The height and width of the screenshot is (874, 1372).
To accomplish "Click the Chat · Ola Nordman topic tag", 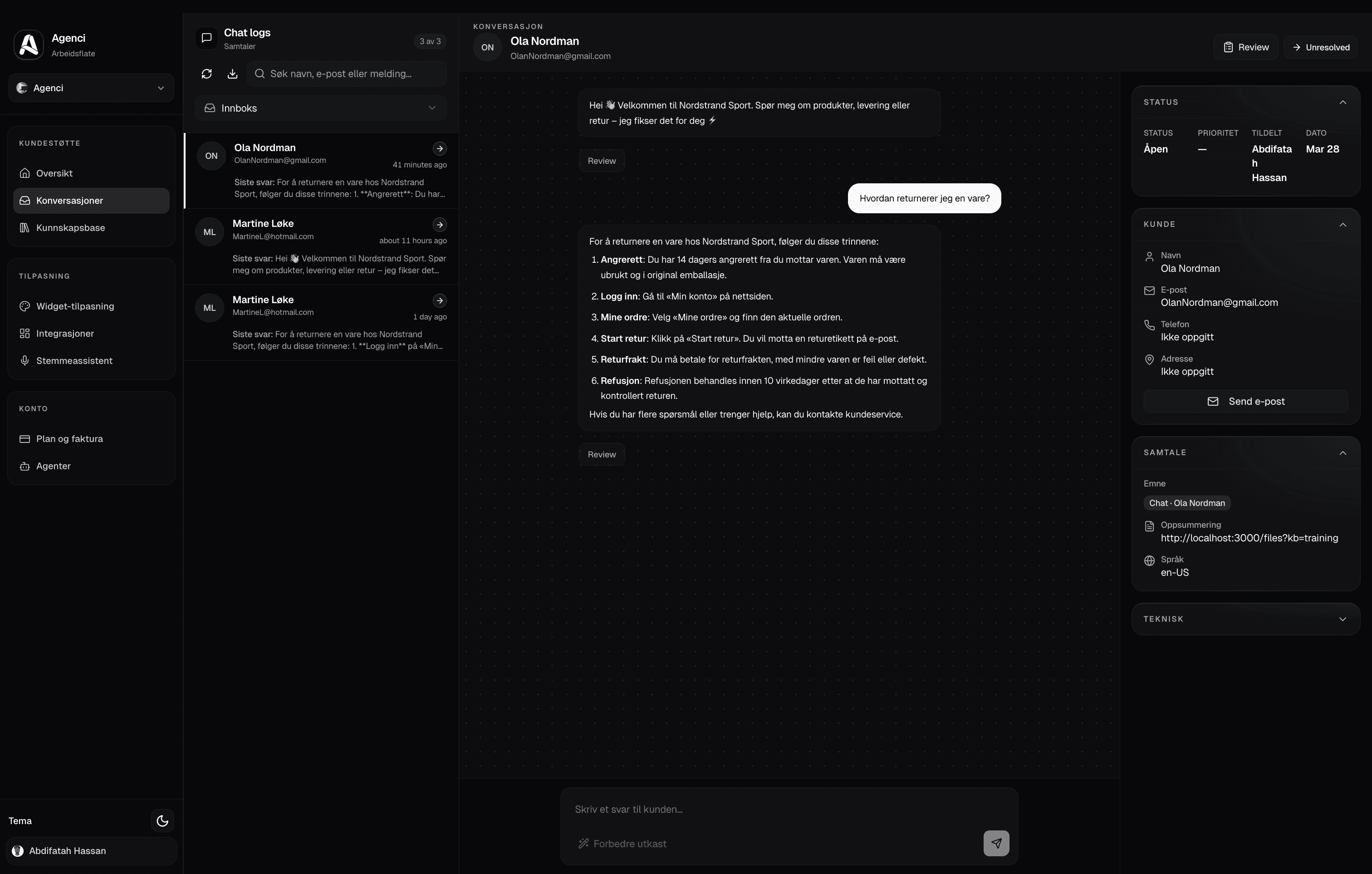I will (x=1187, y=503).
